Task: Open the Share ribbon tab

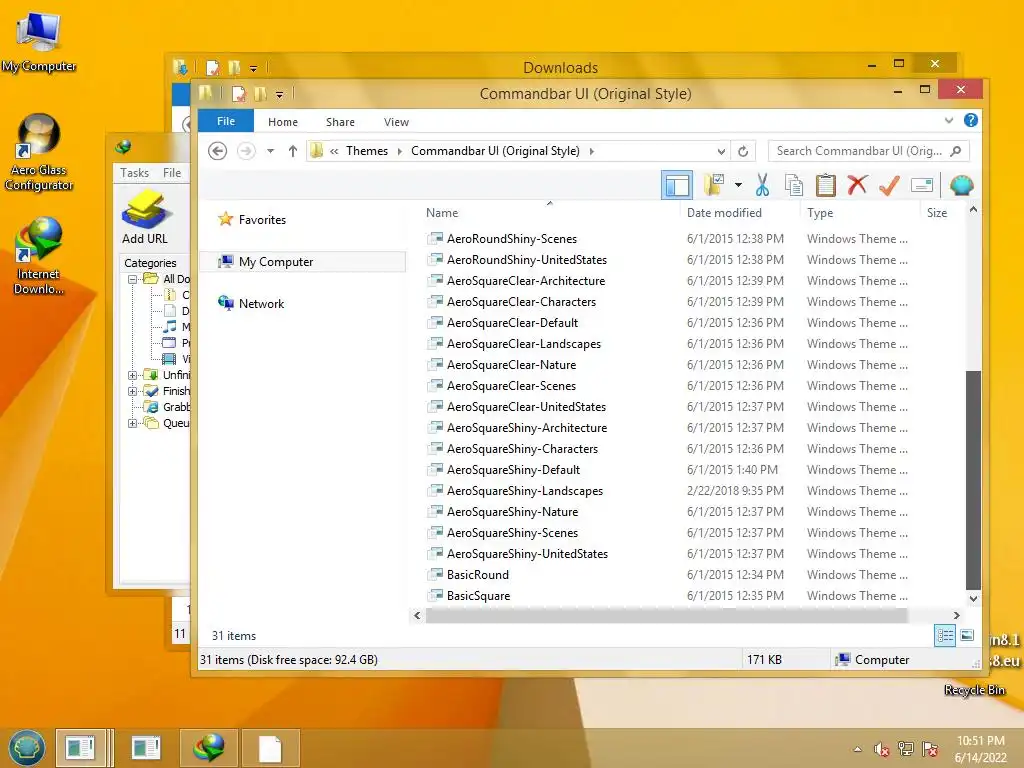Action: 340,122
